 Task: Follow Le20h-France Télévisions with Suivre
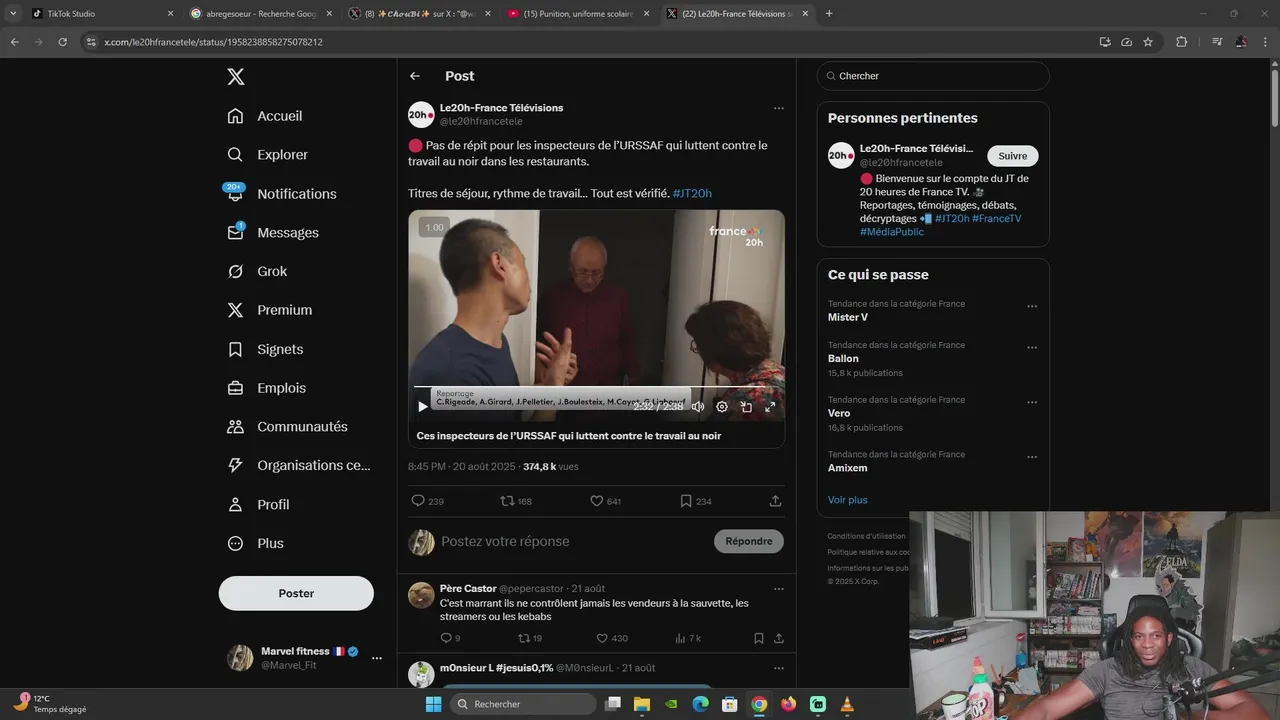click(1013, 156)
